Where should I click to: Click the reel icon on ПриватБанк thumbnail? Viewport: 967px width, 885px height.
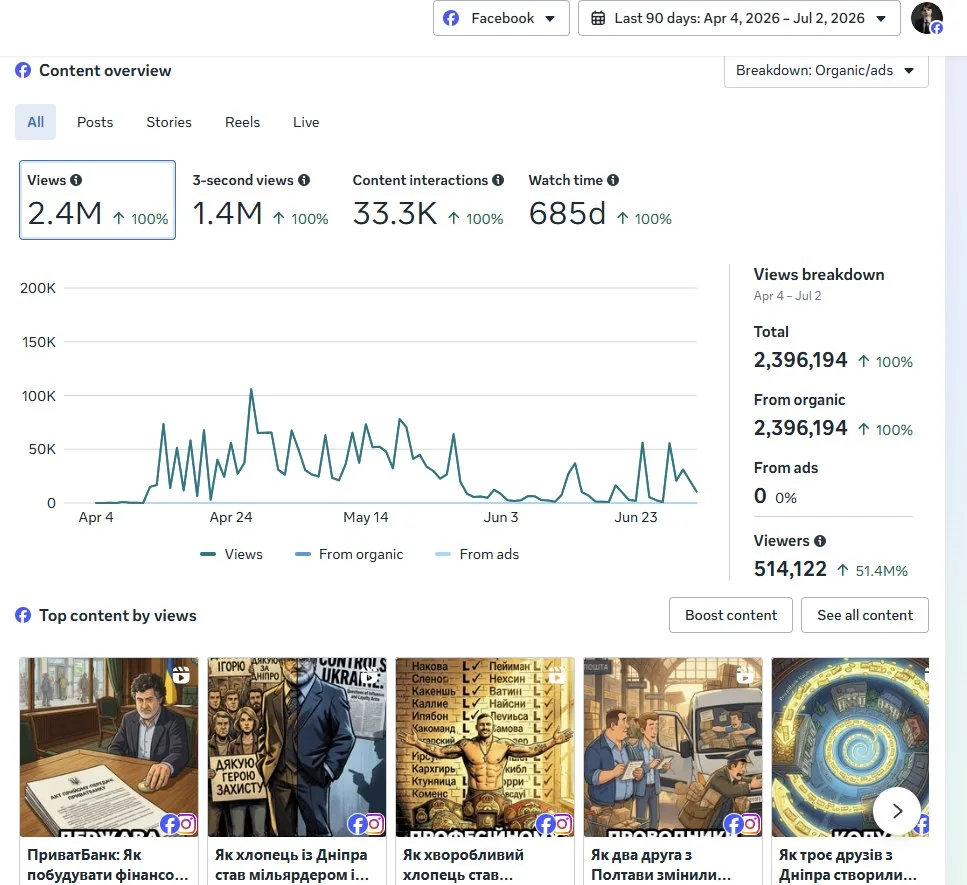pyautogui.click(x=181, y=675)
